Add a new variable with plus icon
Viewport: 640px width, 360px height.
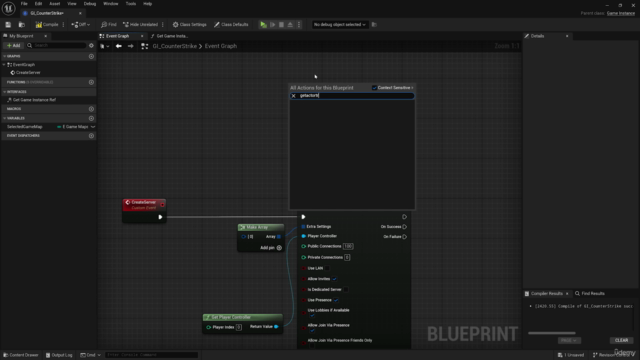click(x=91, y=118)
